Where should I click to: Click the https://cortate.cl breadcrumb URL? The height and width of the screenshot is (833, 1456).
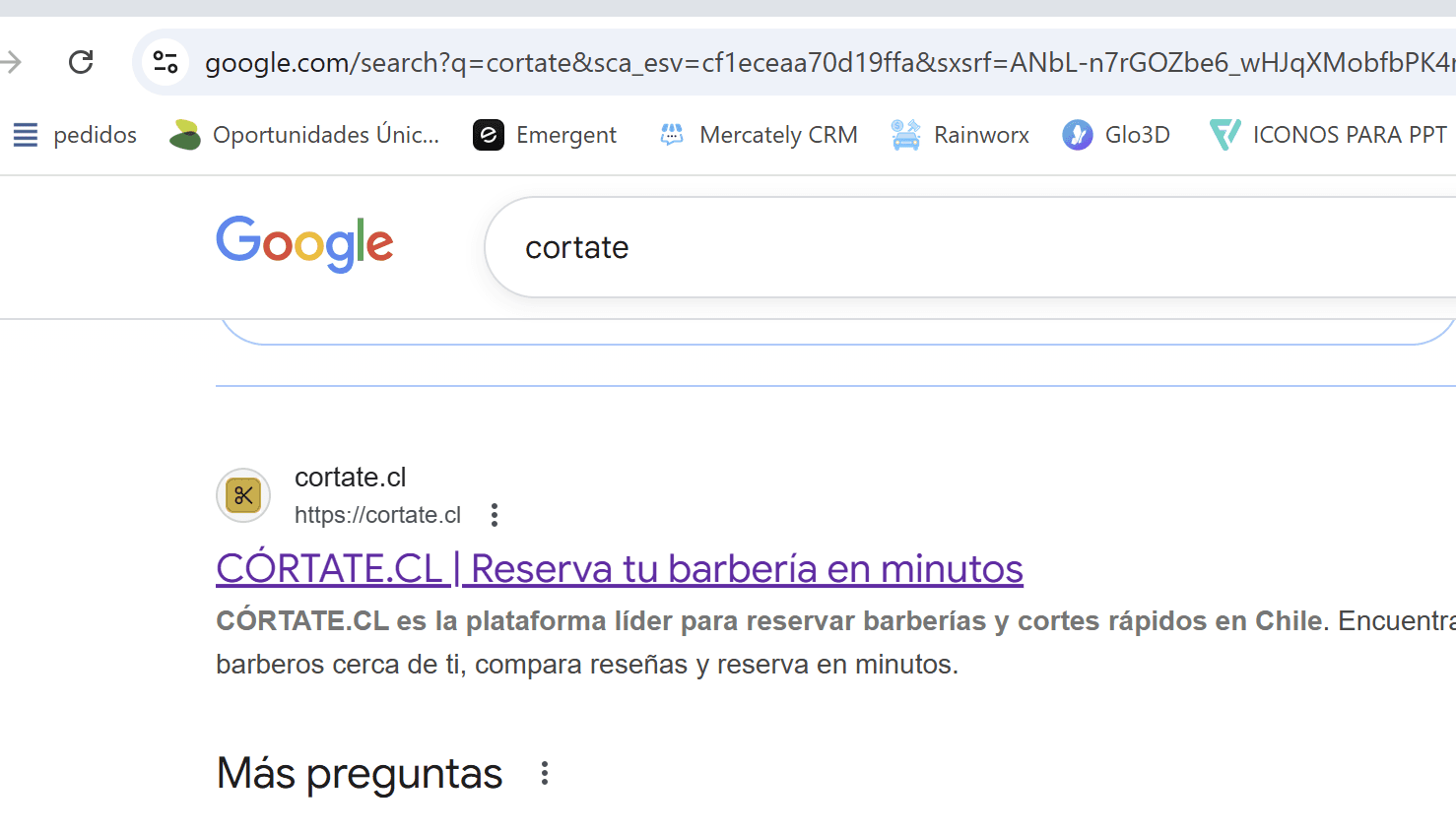pyautogui.click(x=377, y=514)
